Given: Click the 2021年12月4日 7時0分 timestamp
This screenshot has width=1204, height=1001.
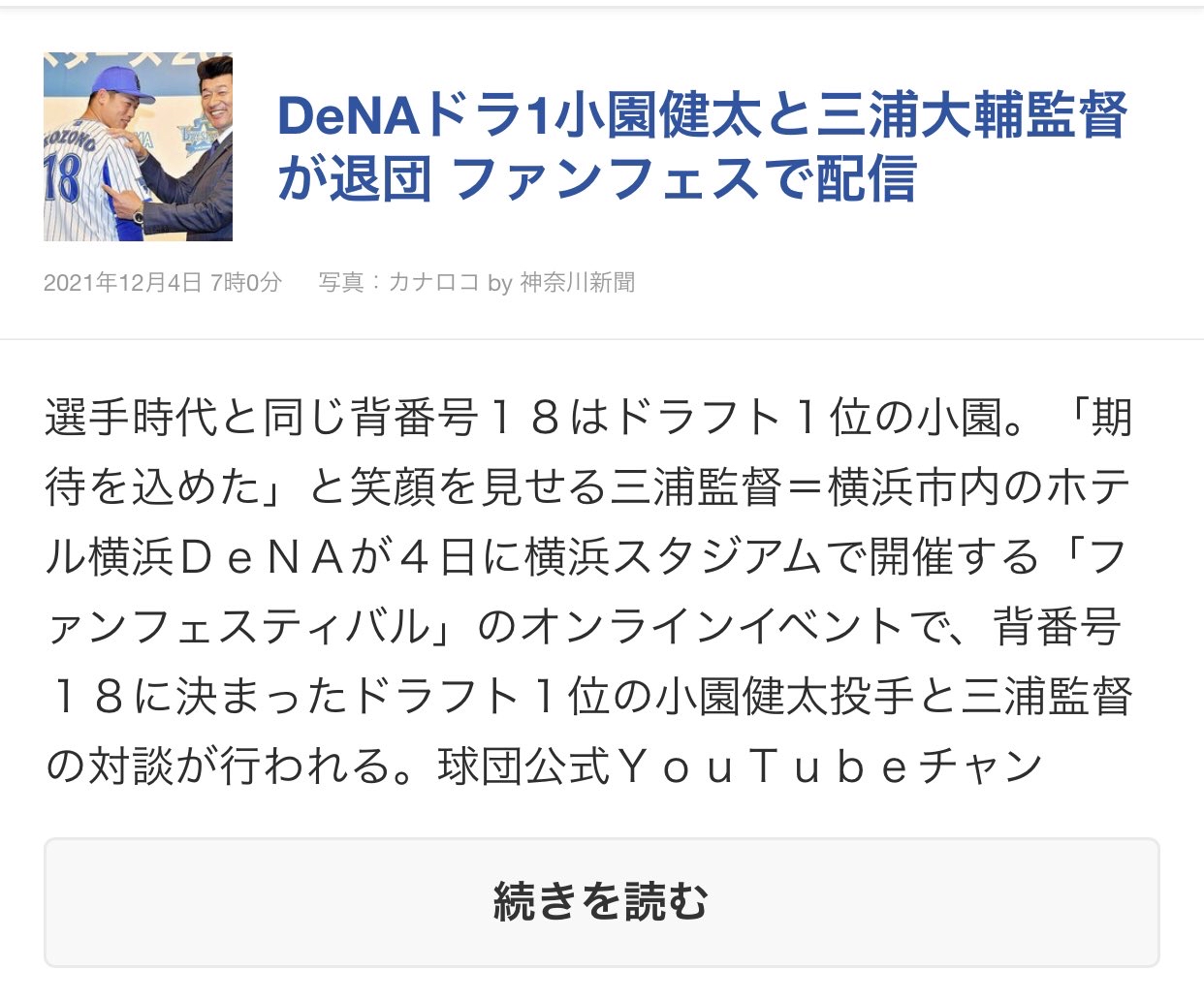Looking at the screenshot, I should (163, 282).
